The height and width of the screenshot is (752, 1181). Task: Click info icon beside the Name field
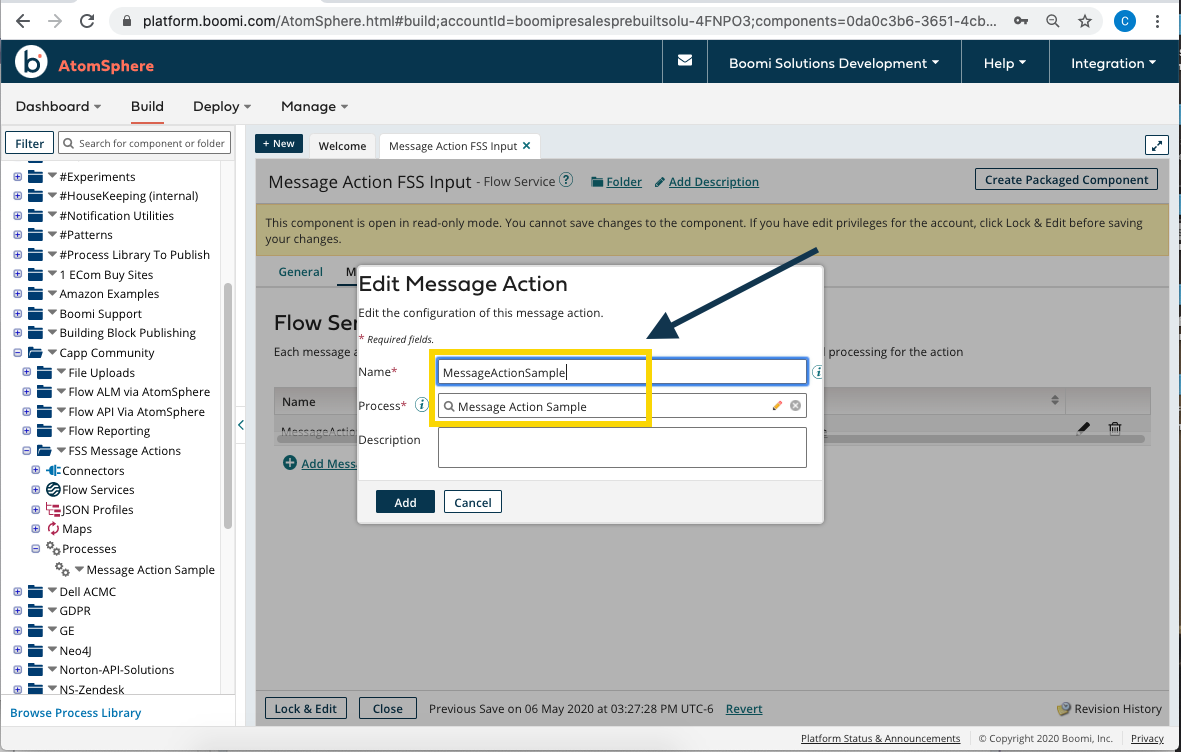[x=818, y=371]
